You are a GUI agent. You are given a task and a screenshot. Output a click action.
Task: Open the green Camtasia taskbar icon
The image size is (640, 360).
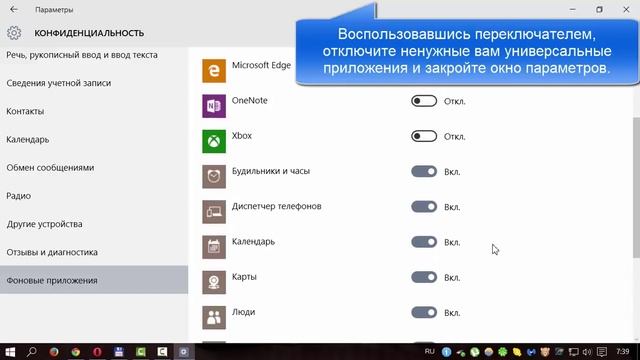pyautogui.click(x=141, y=351)
